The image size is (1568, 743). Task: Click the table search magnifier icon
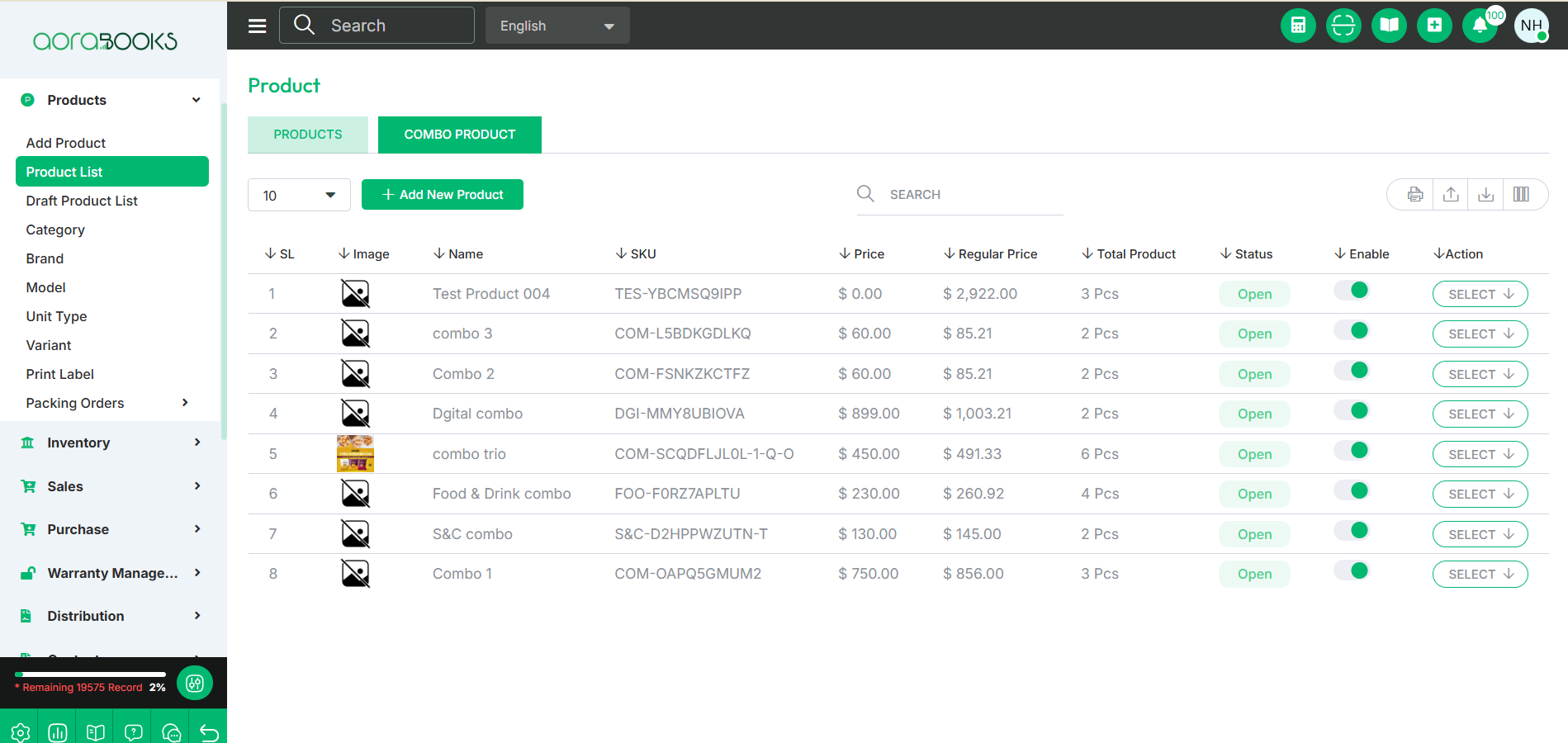[x=865, y=194]
